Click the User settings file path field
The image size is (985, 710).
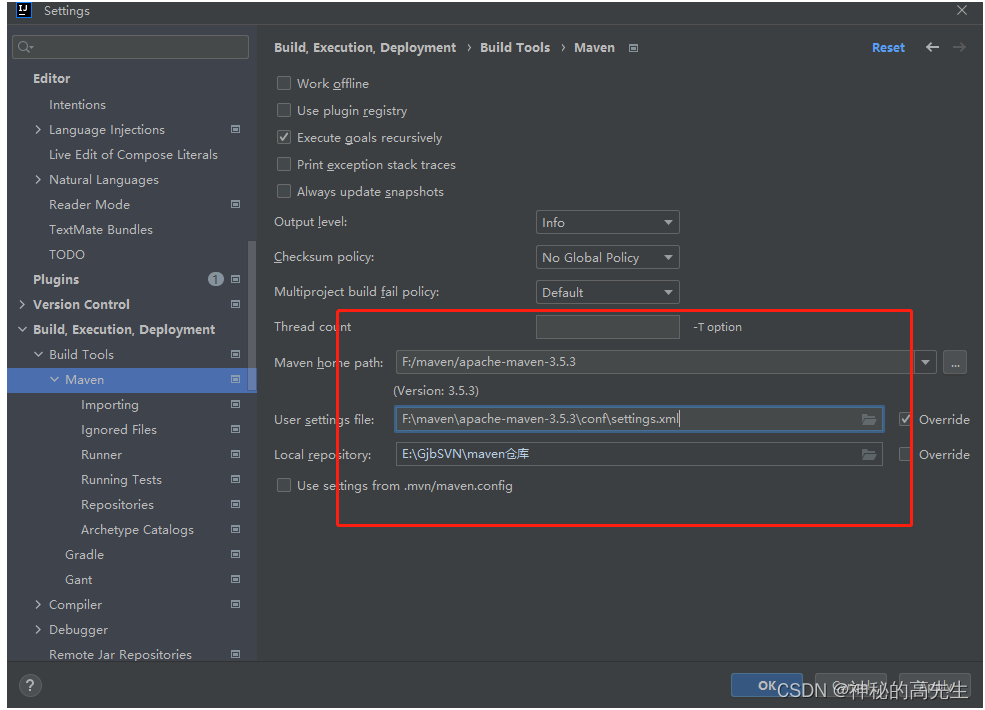pos(639,419)
